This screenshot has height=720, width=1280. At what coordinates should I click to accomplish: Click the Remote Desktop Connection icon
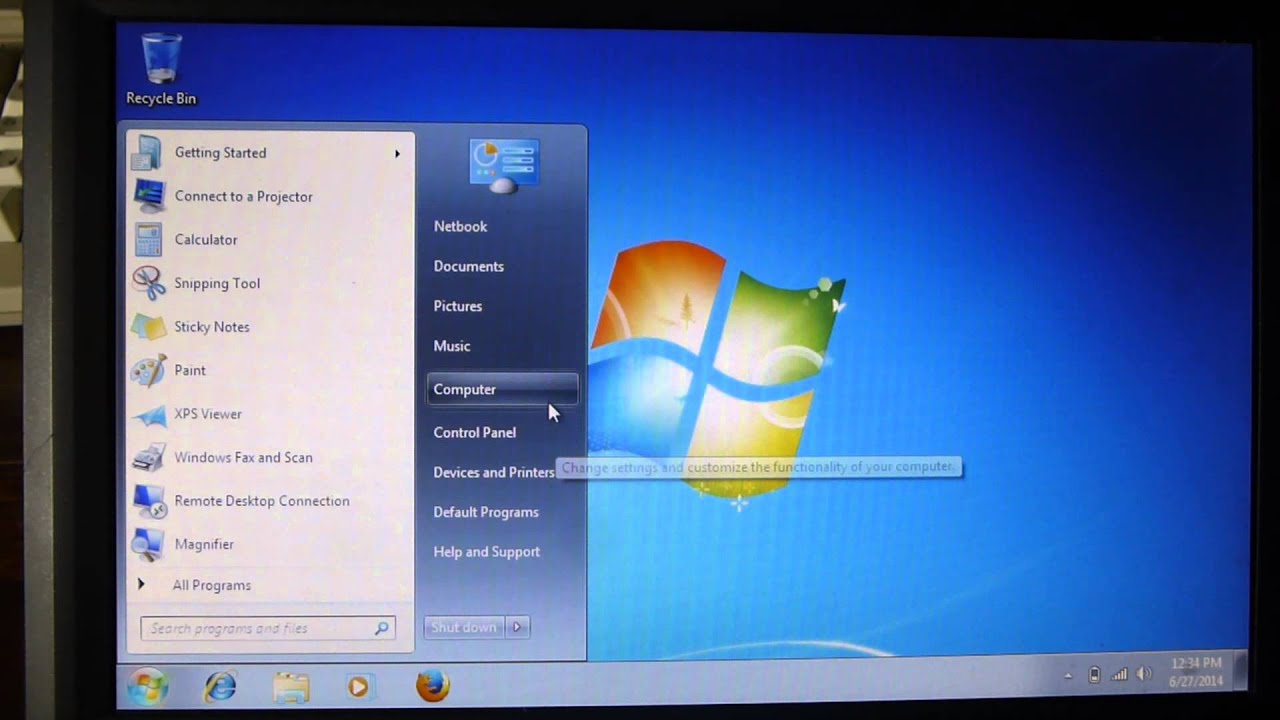(148, 501)
